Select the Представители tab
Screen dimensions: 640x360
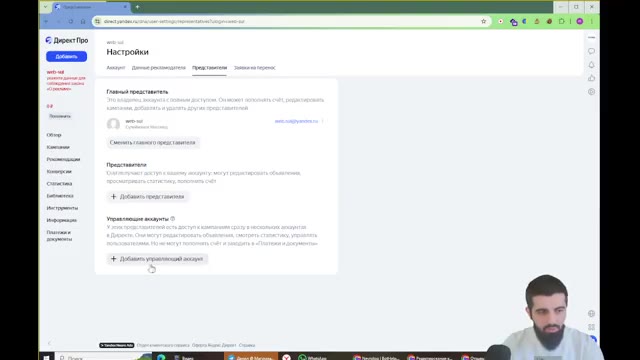(209, 68)
